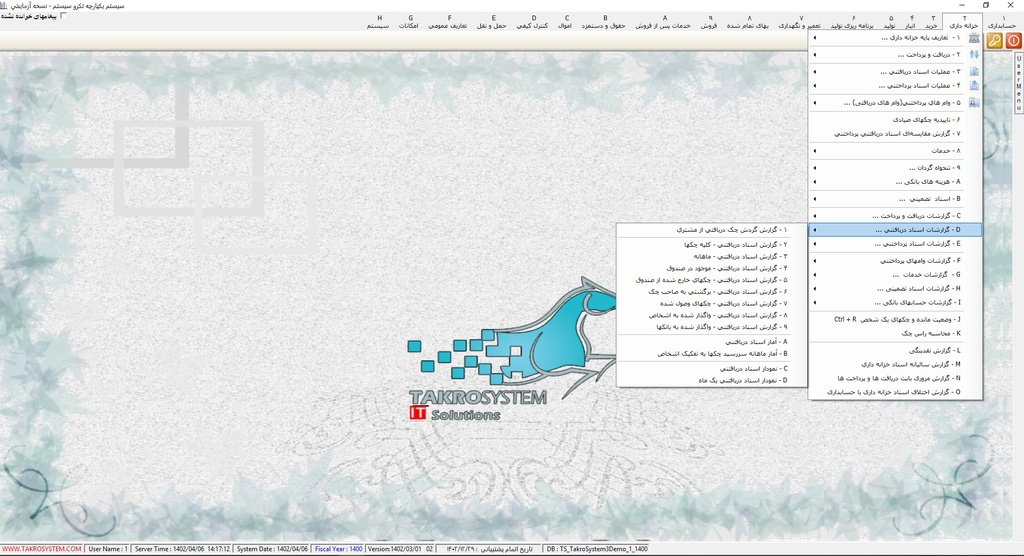Image resolution: width=1024 pixels, height=556 pixels.
Task: Select گزارش مروری بابت دریافت ها و پرداخت ها
Action: tap(895, 378)
